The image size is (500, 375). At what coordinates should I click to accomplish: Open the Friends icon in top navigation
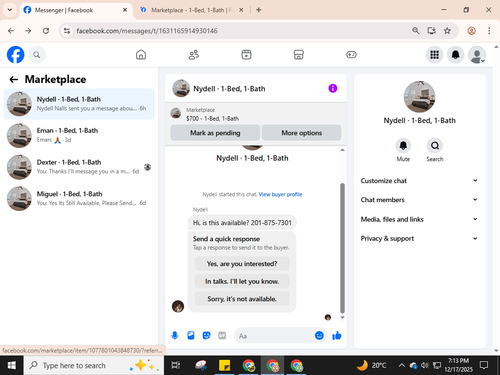coord(194,55)
